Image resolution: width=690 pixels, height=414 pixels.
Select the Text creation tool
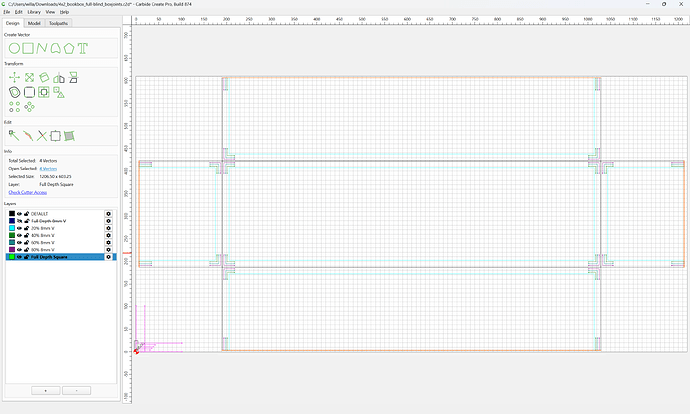tap(83, 48)
